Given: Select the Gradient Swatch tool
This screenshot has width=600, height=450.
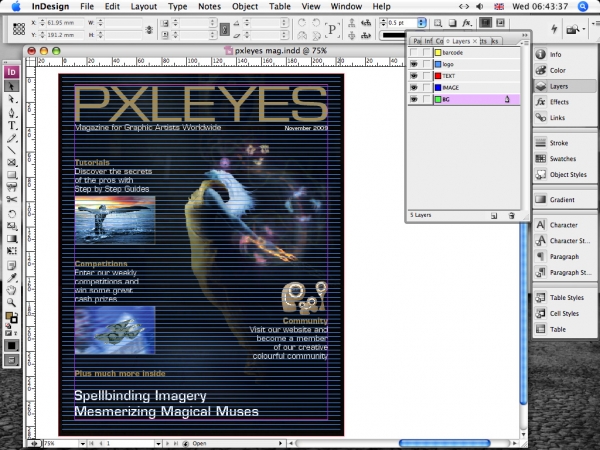Looking at the screenshot, I should [11, 239].
